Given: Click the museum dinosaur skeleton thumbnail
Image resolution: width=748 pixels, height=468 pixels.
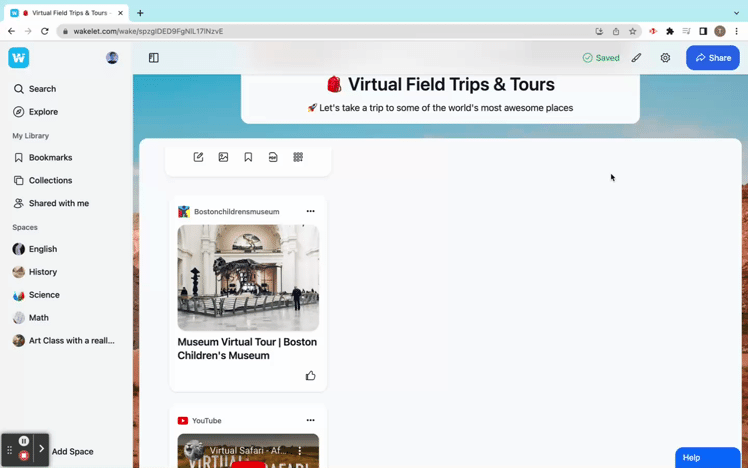Looking at the screenshot, I should [248, 278].
